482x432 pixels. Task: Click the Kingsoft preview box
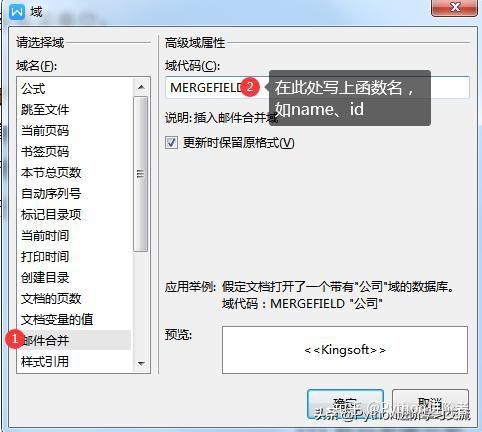pos(345,350)
